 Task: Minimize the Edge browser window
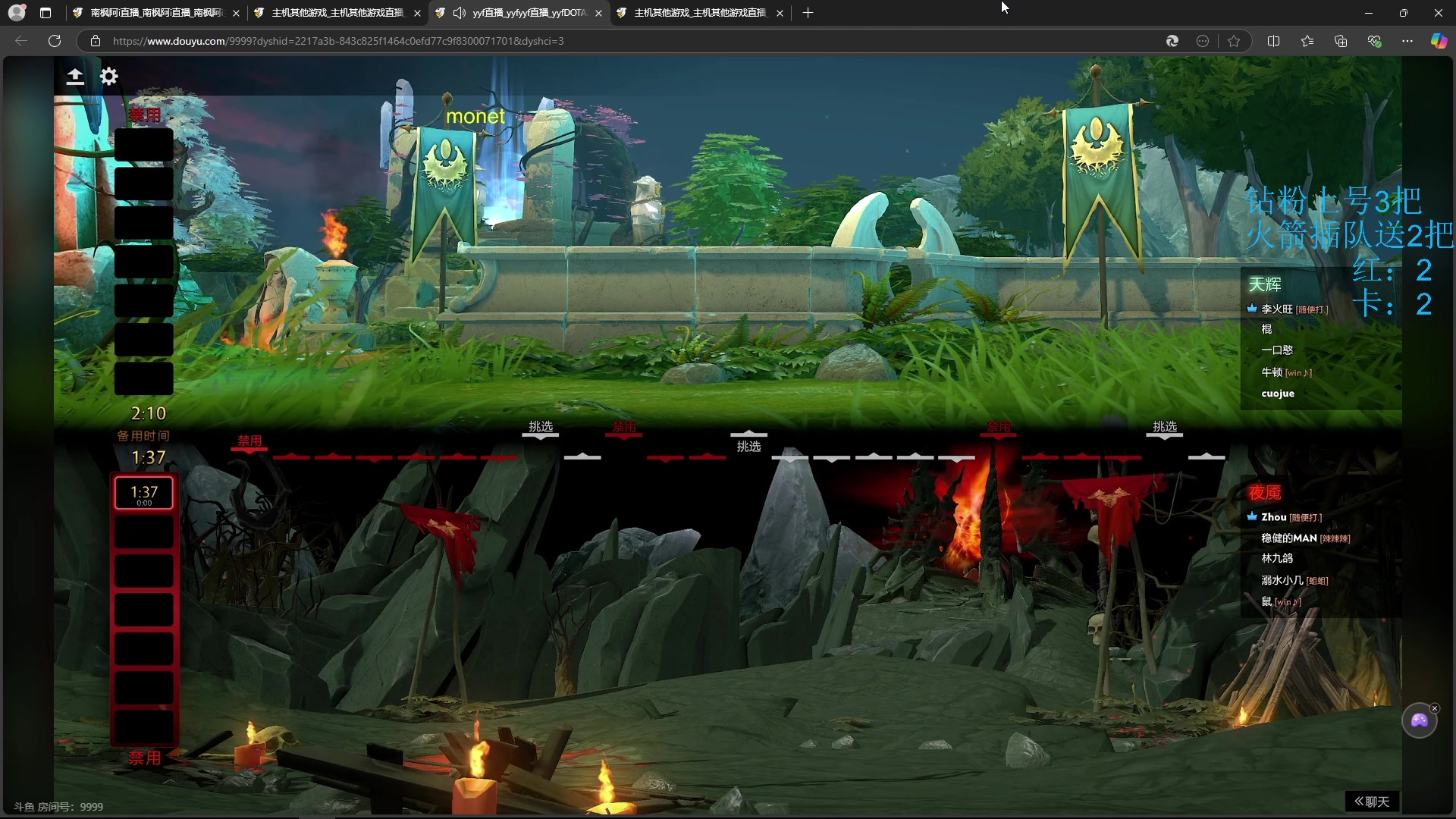(1369, 13)
